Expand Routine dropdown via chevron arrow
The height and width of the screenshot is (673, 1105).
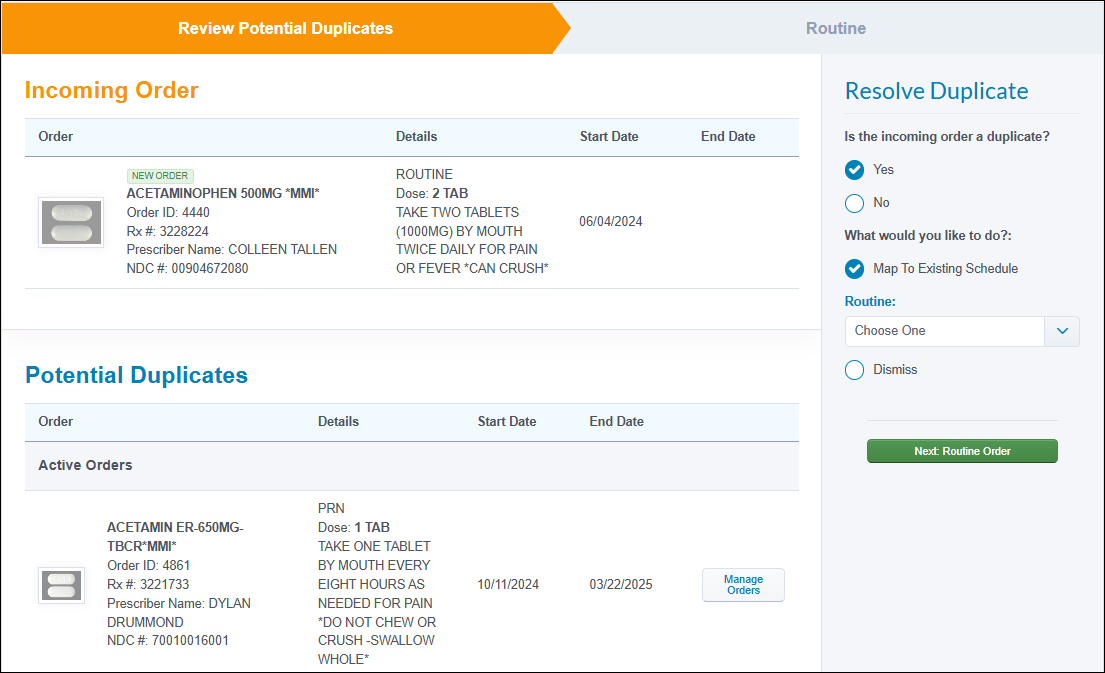click(1062, 331)
